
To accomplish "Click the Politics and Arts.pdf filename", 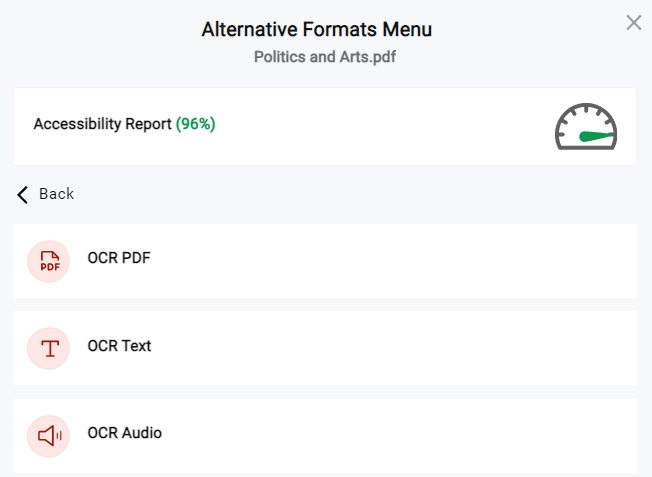I will tap(325, 57).
